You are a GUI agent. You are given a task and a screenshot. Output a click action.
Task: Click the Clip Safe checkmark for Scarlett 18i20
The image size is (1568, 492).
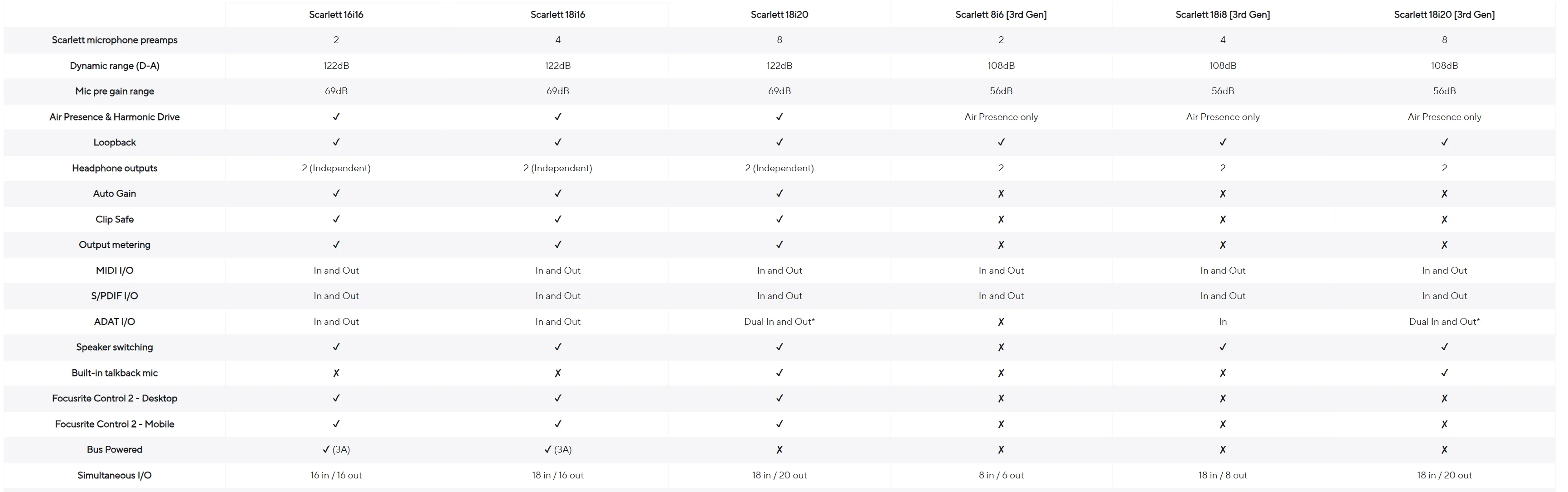click(779, 219)
